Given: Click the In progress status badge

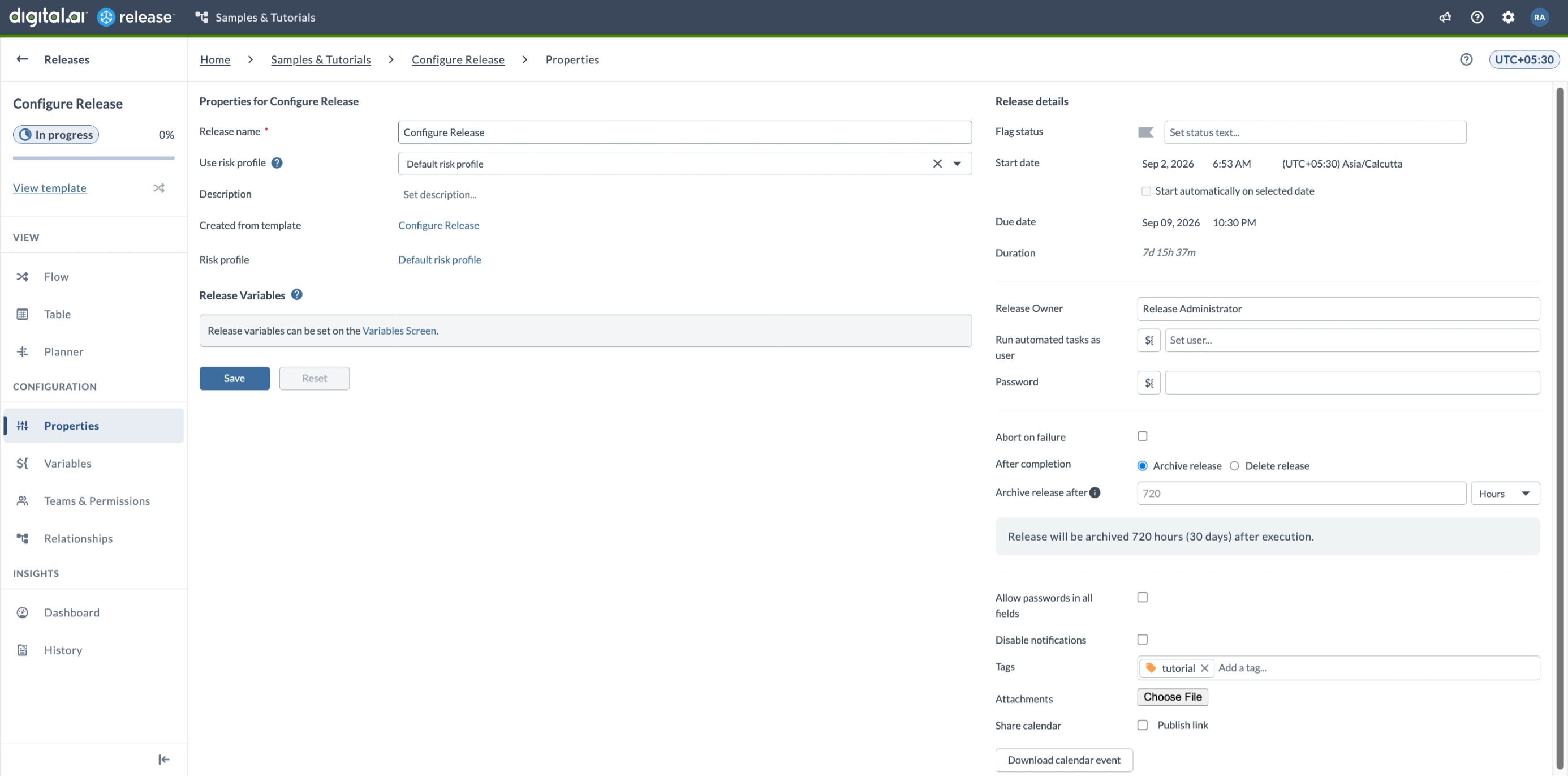Looking at the screenshot, I should [56, 135].
